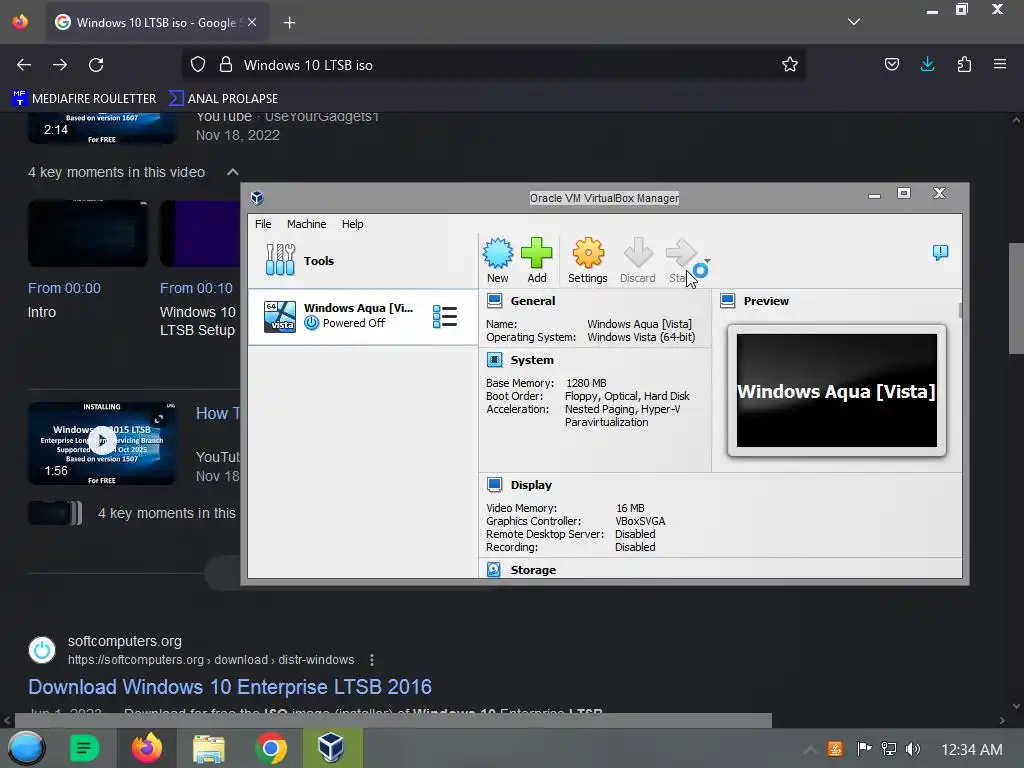Open the Firefox hamburger menu
The image size is (1024, 768).
pos(1000,65)
